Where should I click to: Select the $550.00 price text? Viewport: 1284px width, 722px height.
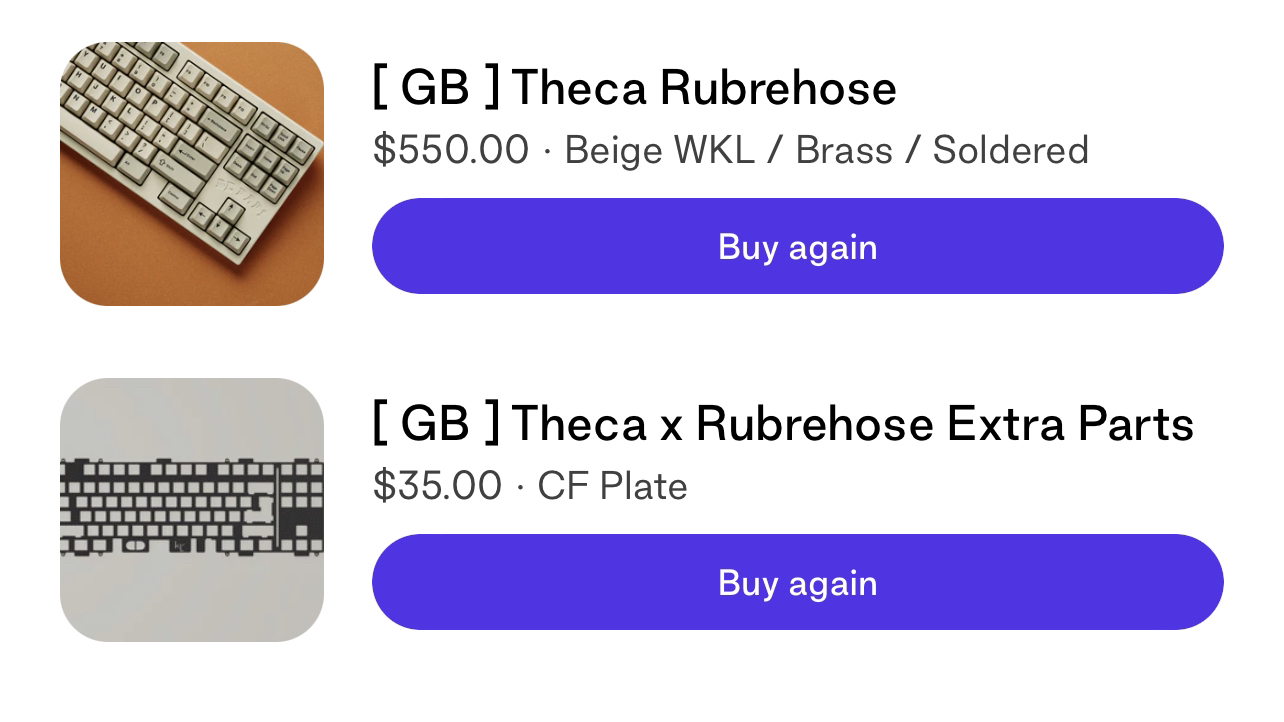tap(450, 150)
